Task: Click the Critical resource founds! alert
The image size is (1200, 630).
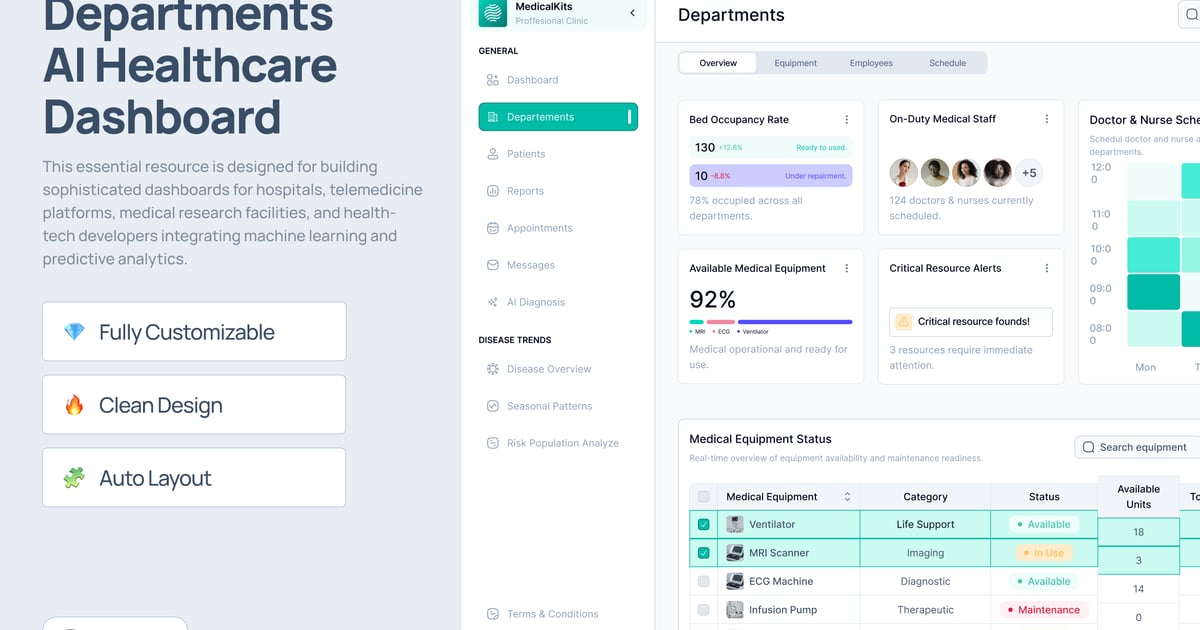Action: [x=970, y=322]
